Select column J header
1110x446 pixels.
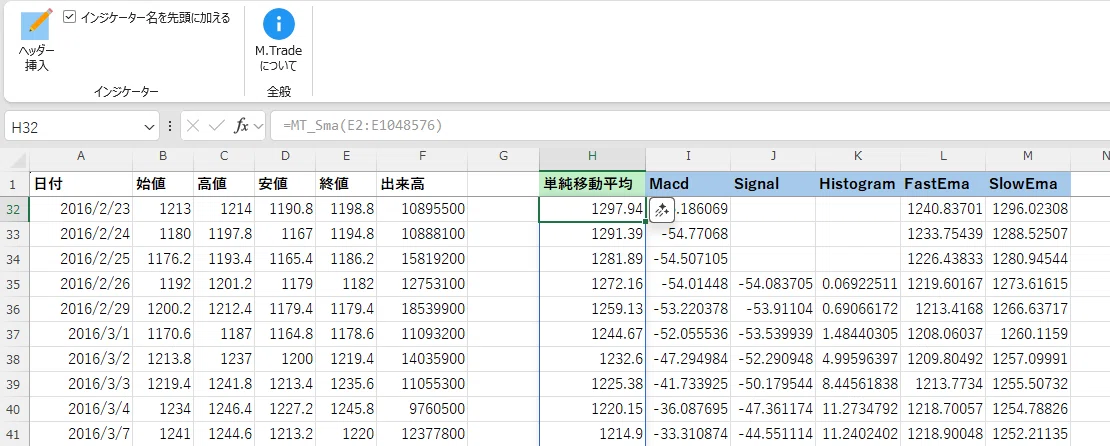point(773,156)
